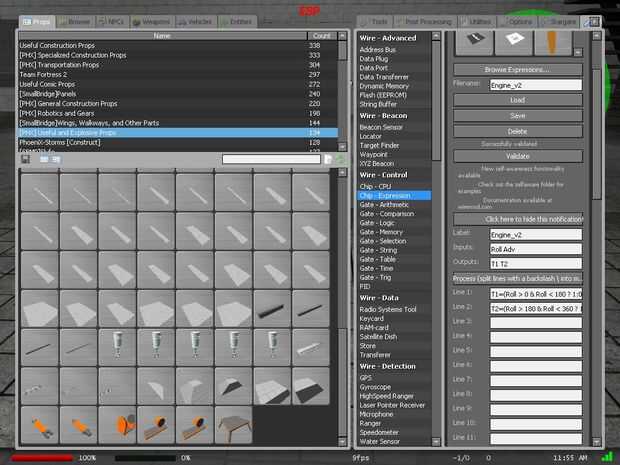This screenshot has width=620, height=465.
Task: Select Team Fortress 2 category
Action: click(178, 74)
